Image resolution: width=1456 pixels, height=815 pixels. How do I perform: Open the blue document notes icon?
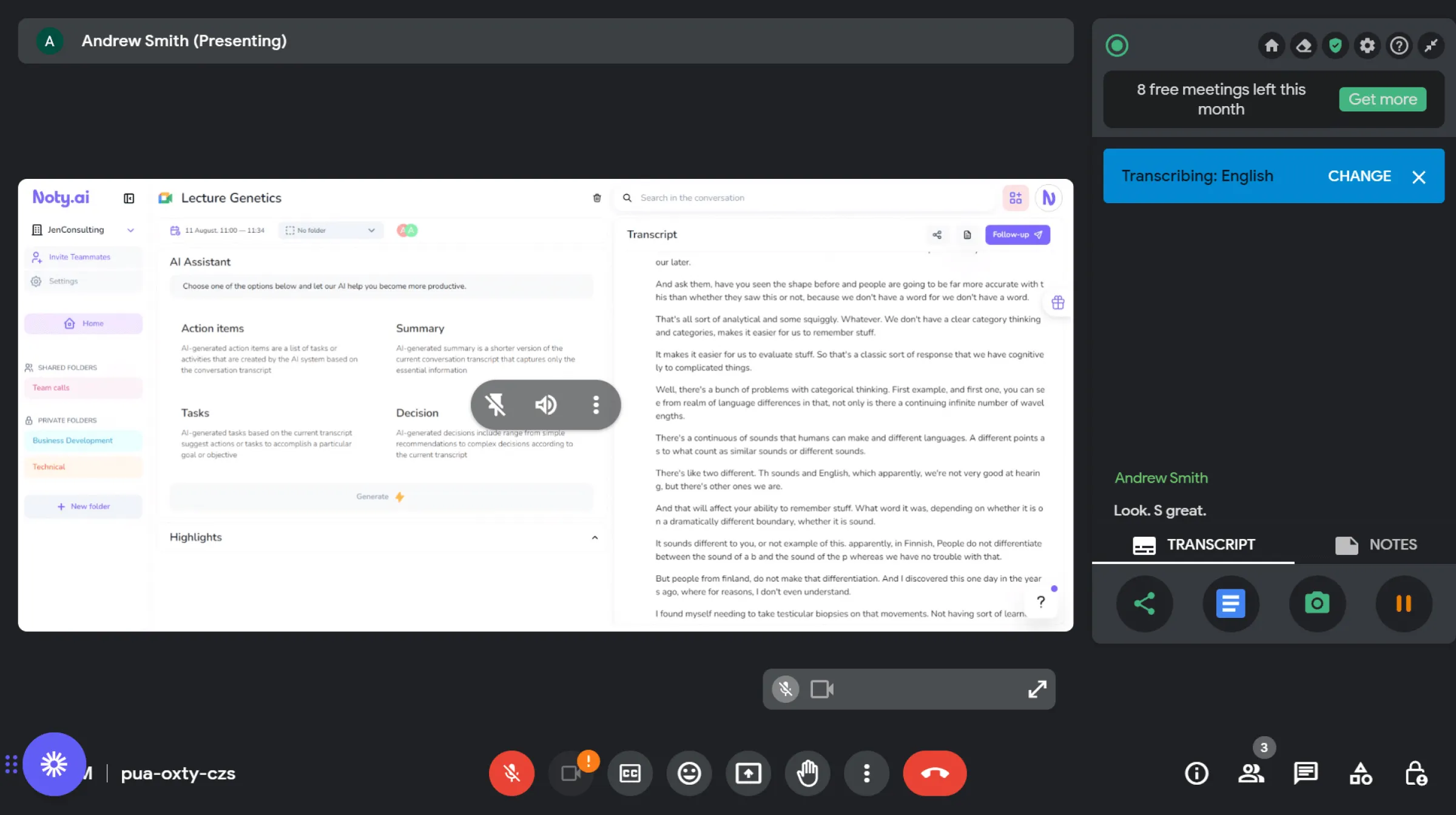pos(1230,603)
